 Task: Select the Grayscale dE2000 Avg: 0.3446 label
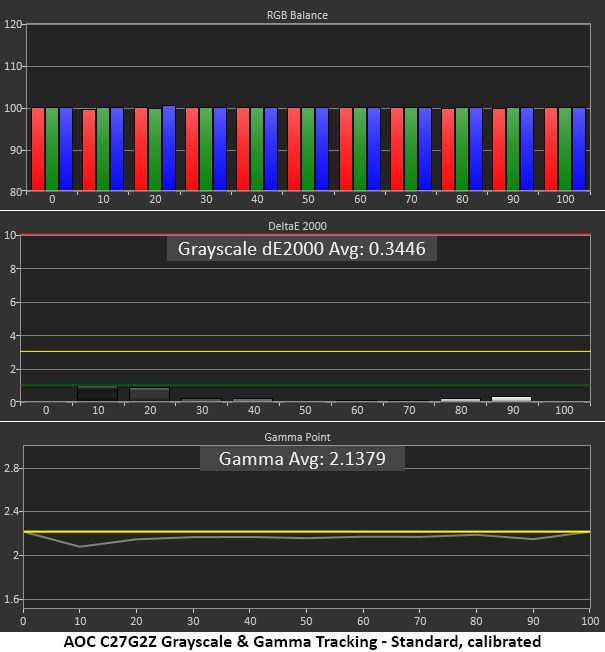(302, 249)
